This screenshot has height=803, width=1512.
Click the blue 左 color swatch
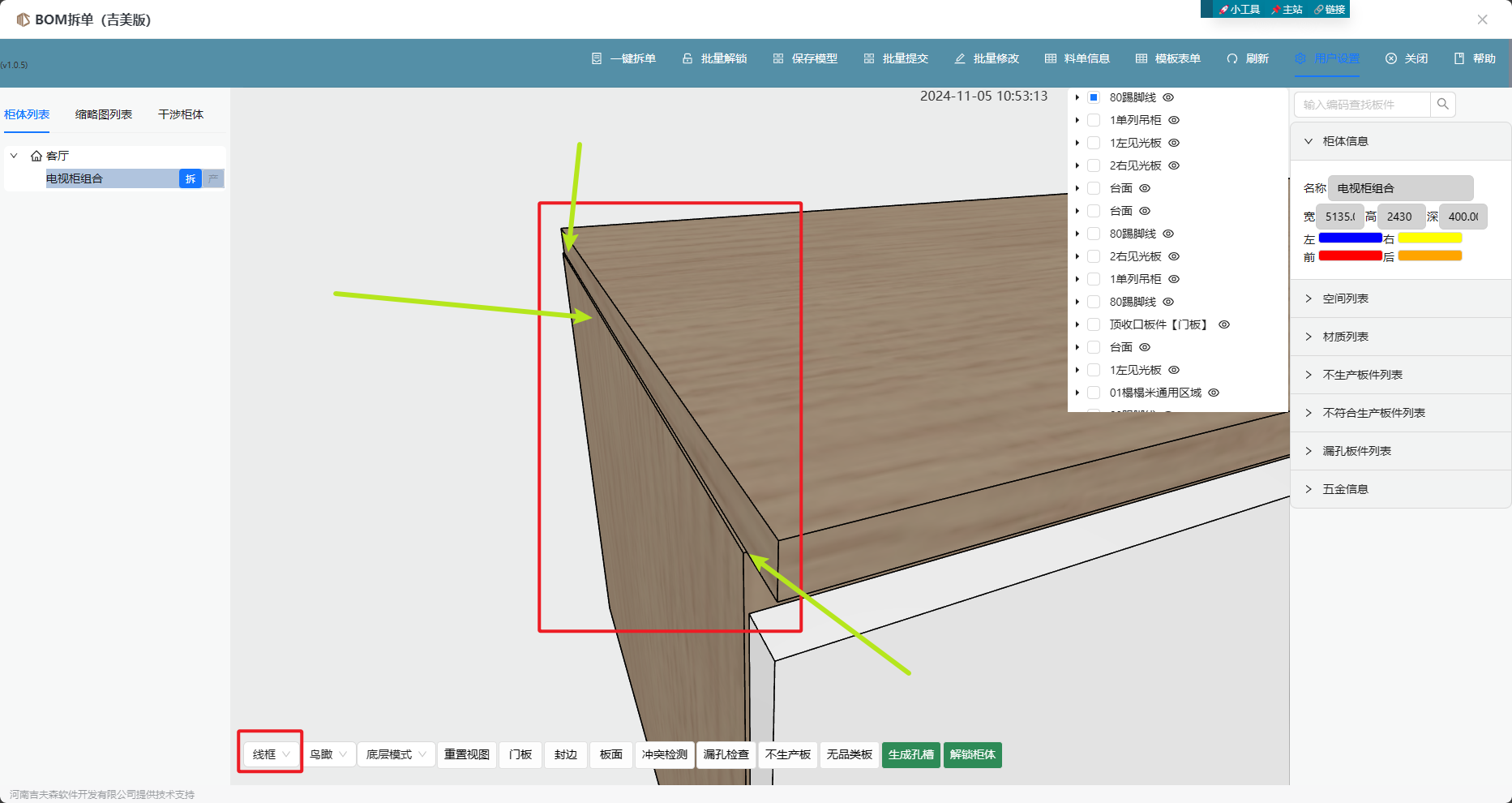pos(1350,238)
